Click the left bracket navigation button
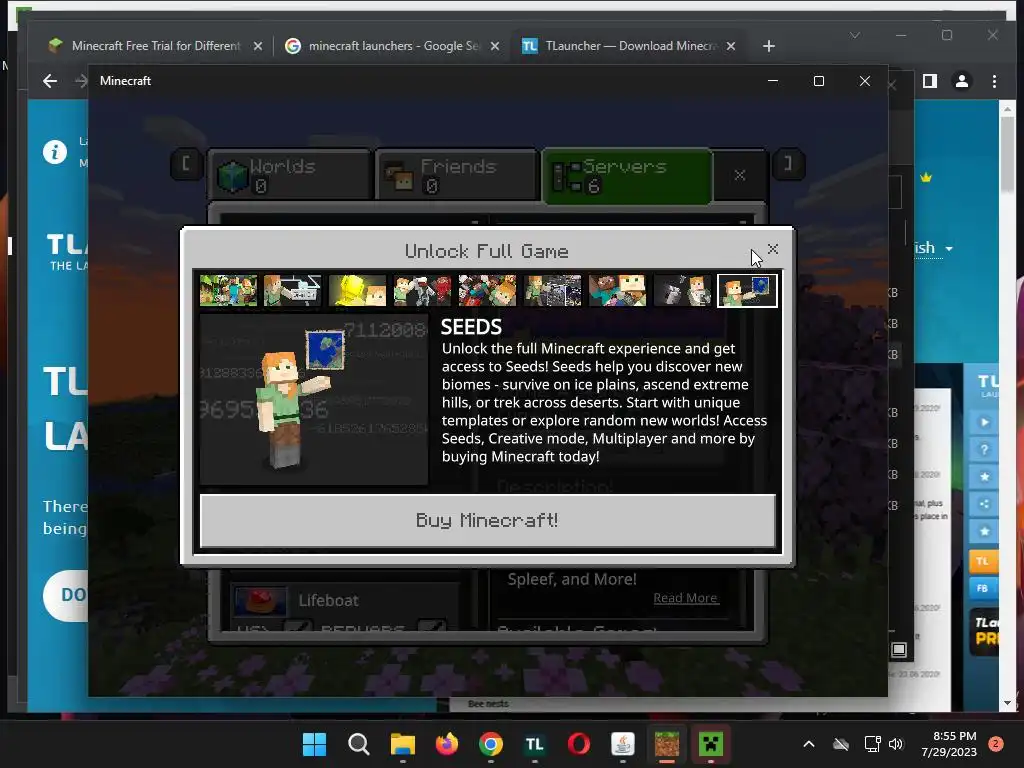Screen dimensions: 1024x768 [185, 164]
